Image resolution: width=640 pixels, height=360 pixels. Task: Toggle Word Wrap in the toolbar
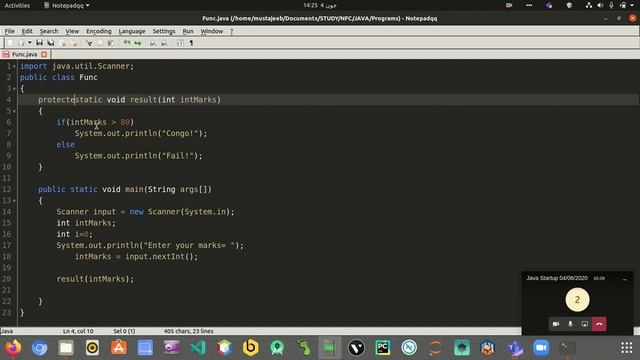tap(180, 43)
